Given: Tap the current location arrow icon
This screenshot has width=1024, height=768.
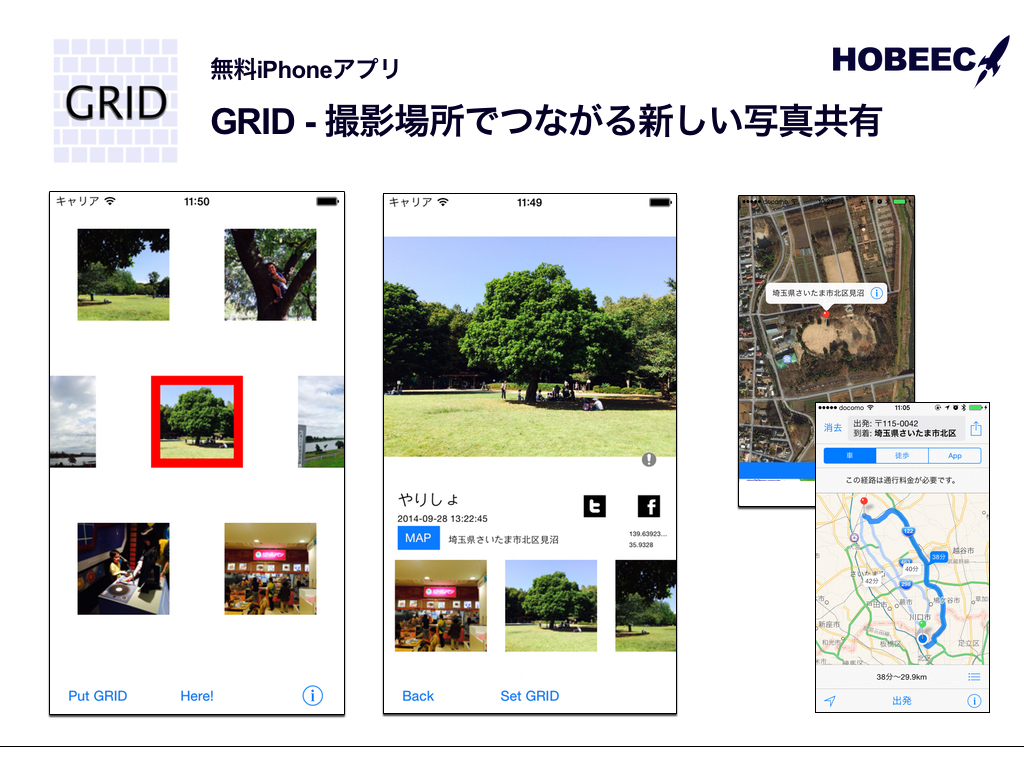Looking at the screenshot, I should [830, 701].
